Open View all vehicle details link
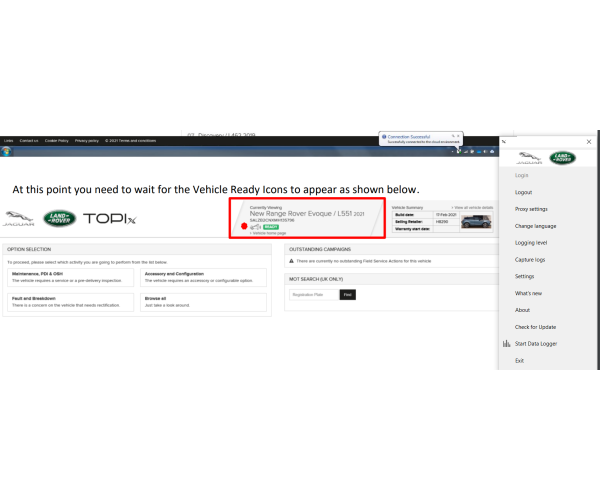The image size is (600, 500). pyautogui.click(x=472, y=207)
